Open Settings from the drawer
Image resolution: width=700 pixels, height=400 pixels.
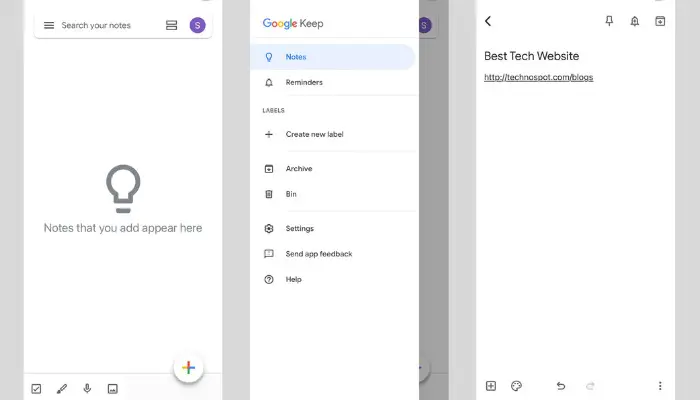[x=332, y=229]
